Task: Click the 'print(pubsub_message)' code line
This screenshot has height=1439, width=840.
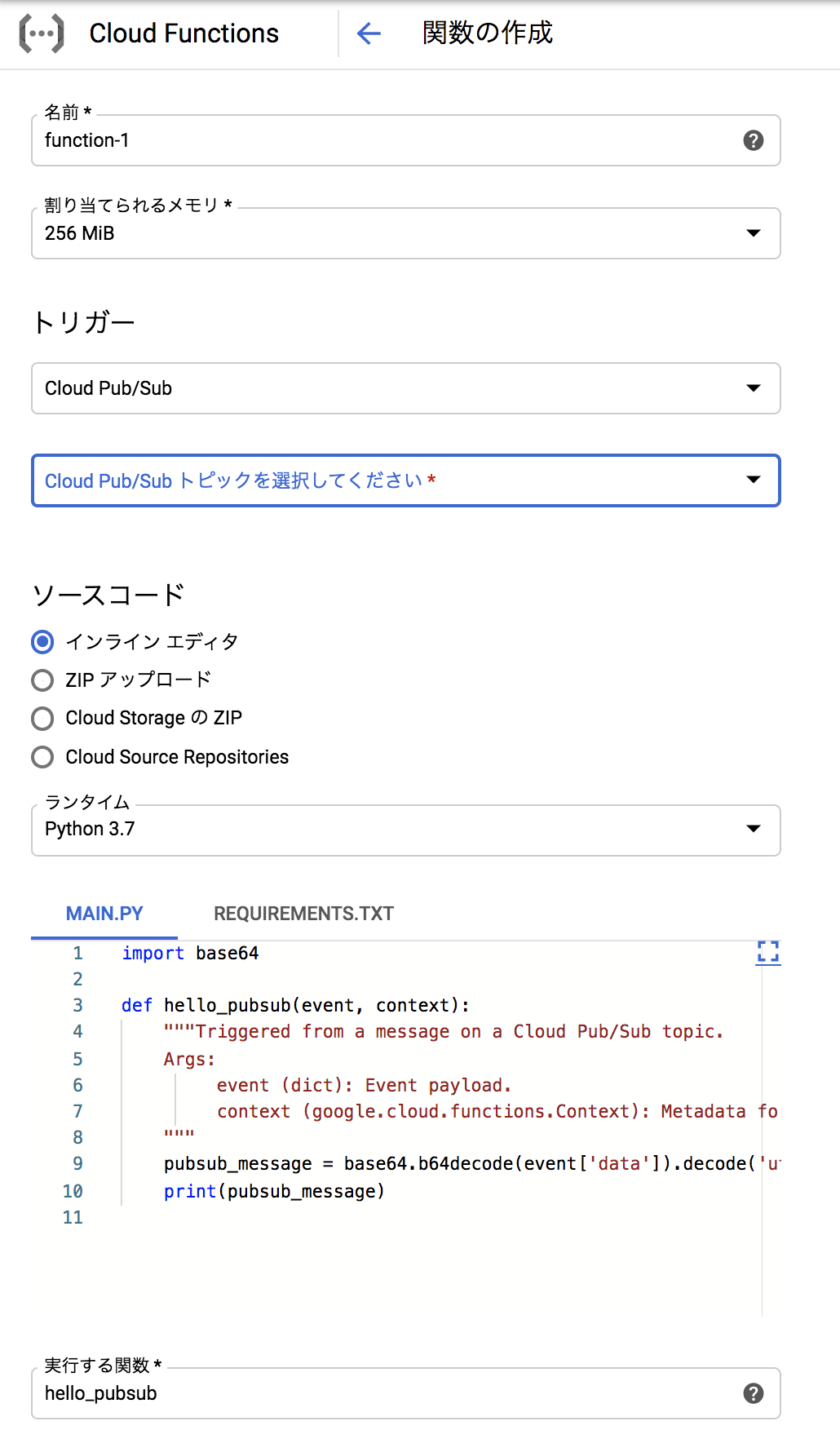Action: (274, 1191)
